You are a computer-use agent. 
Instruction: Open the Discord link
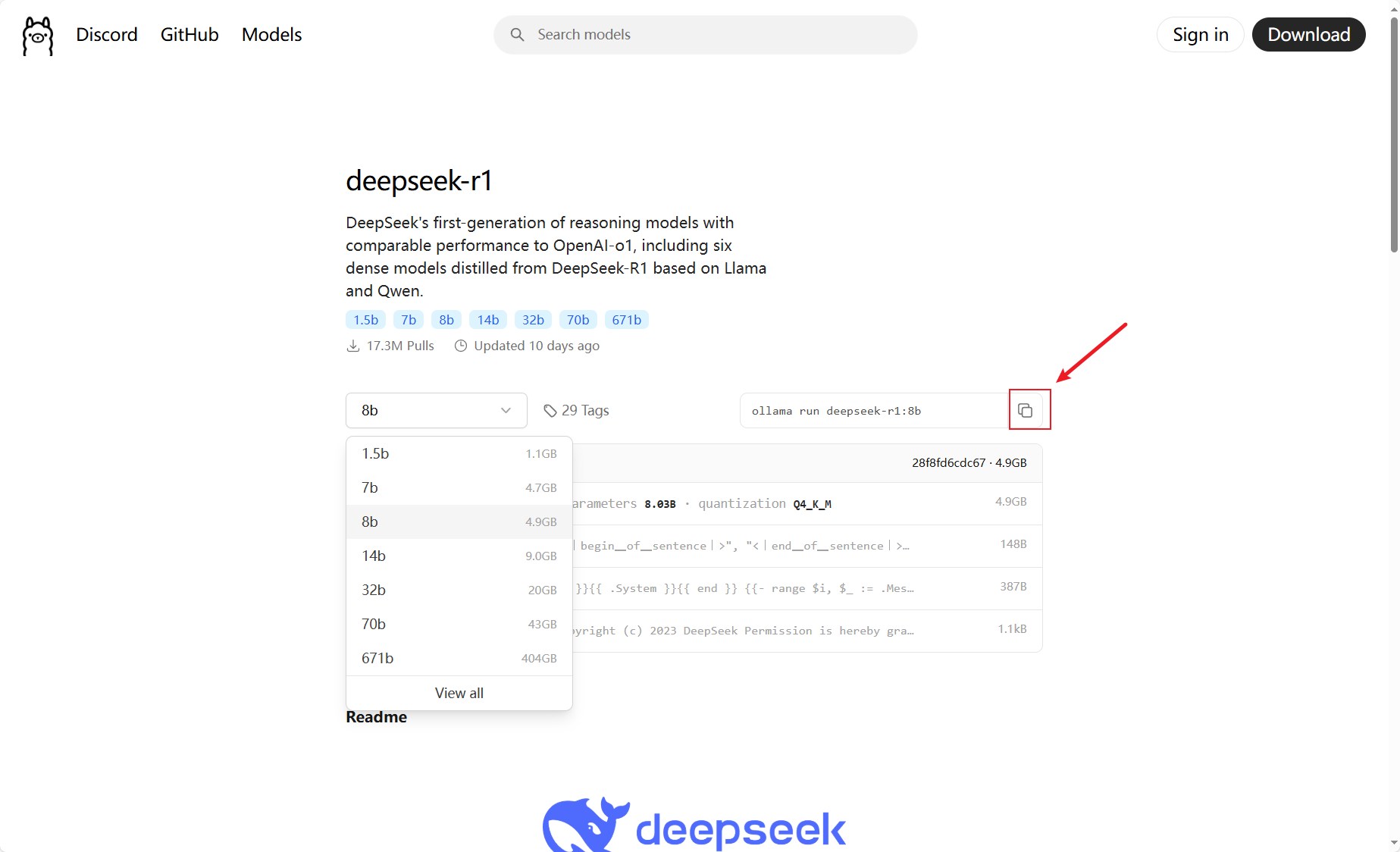point(107,35)
